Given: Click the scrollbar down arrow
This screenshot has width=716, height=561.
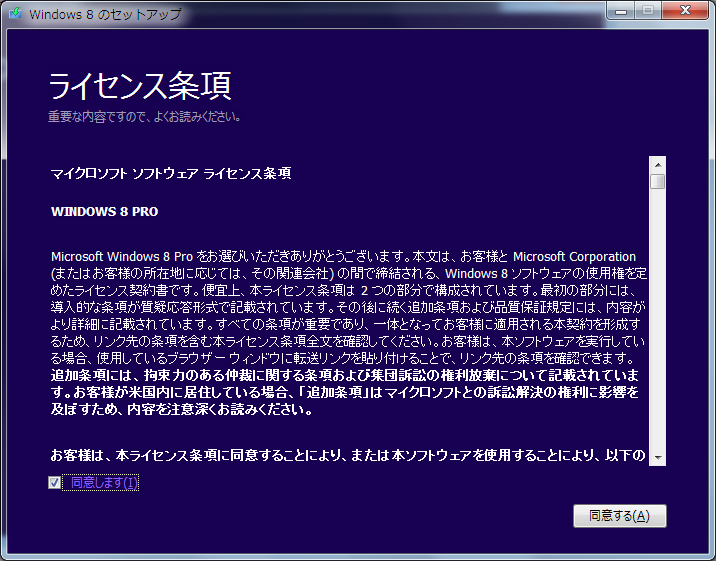Looking at the screenshot, I should [658, 457].
